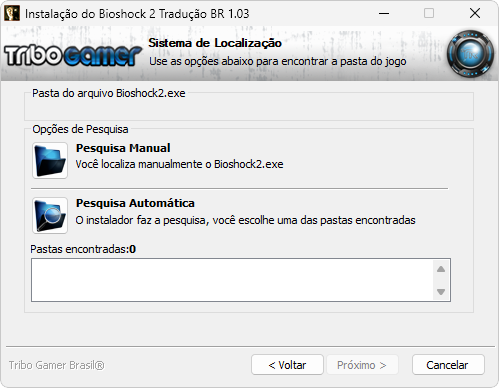Click the Pesquisa Automática magnifier folder icon
The image size is (499, 388).
[50, 215]
